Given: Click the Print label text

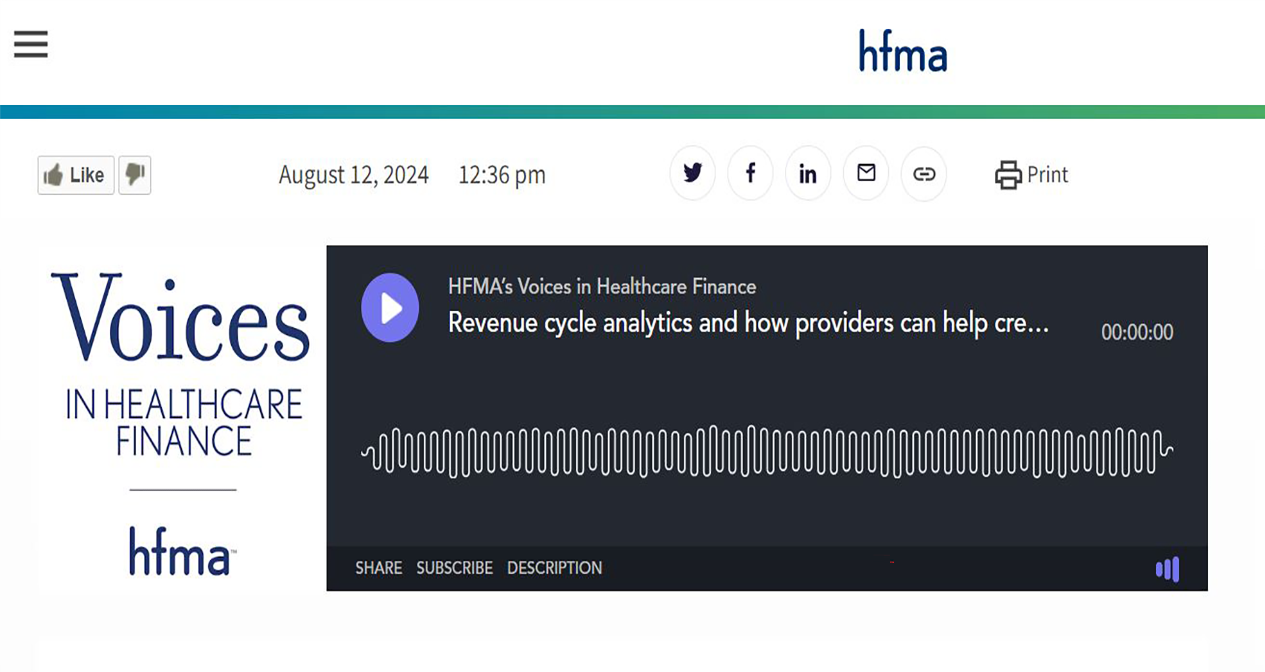Looking at the screenshot, I should tap(1046, 174).
